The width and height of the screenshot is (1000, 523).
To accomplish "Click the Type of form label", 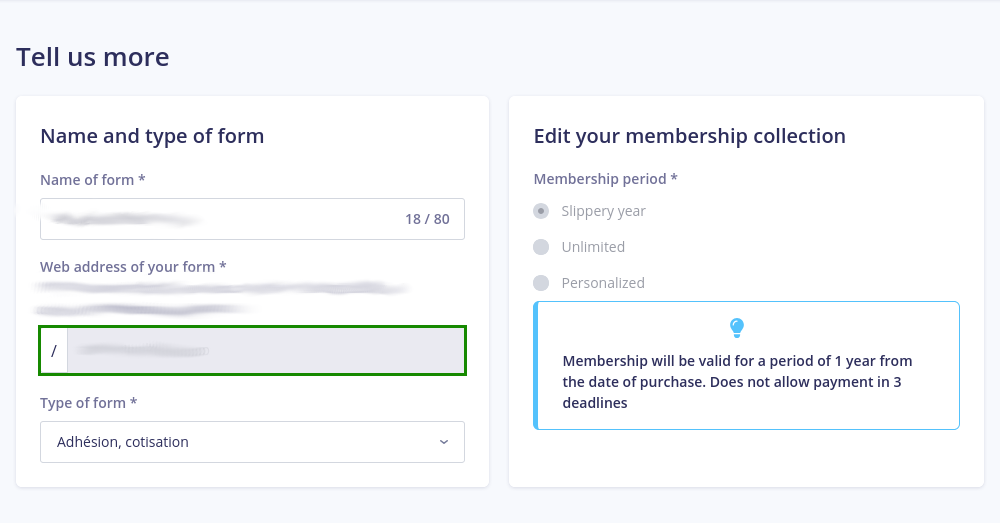I will pyautogui.click(x=89, y=403).
